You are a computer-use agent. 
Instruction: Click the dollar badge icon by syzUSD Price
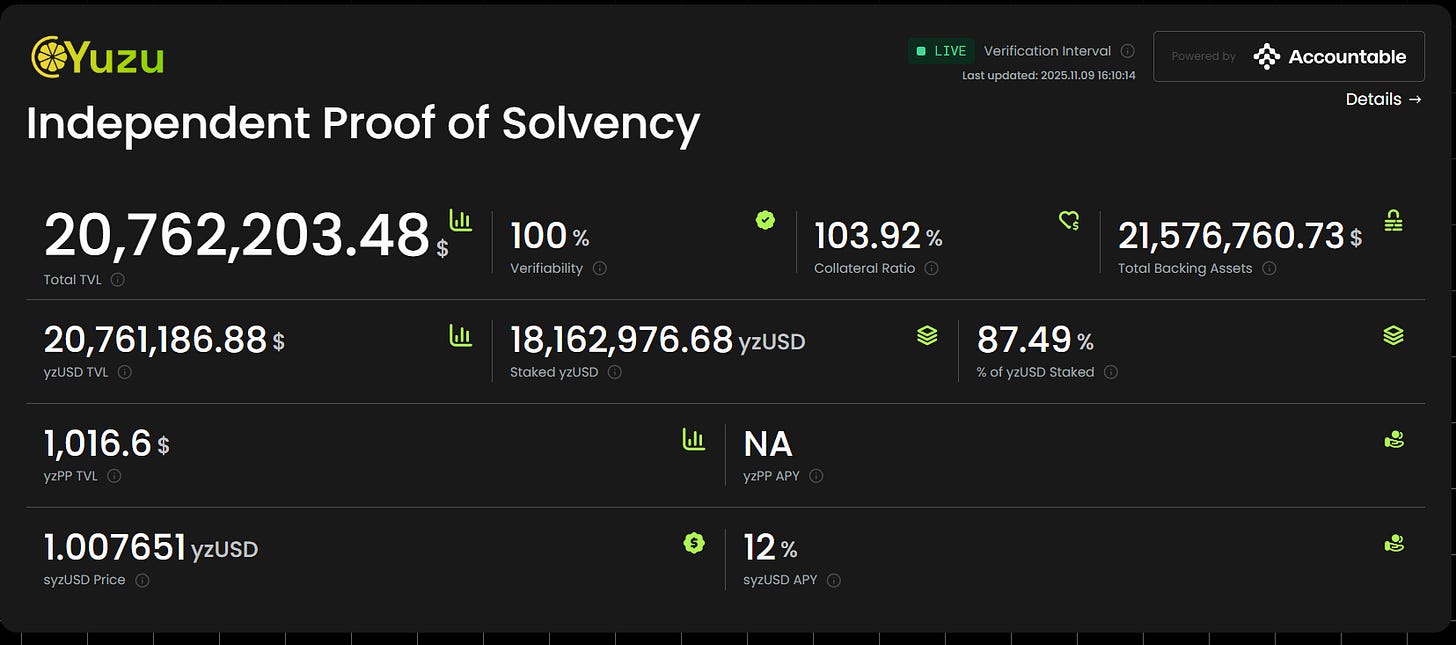[693, 543]
